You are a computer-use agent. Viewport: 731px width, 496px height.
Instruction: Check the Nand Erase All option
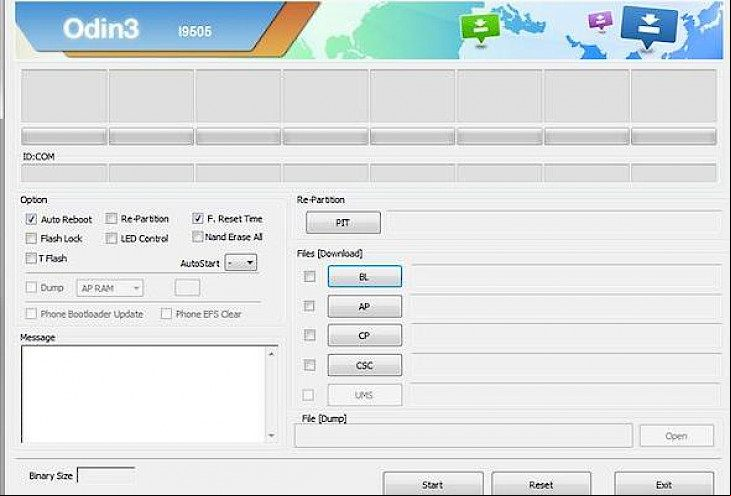coord(198,237)
